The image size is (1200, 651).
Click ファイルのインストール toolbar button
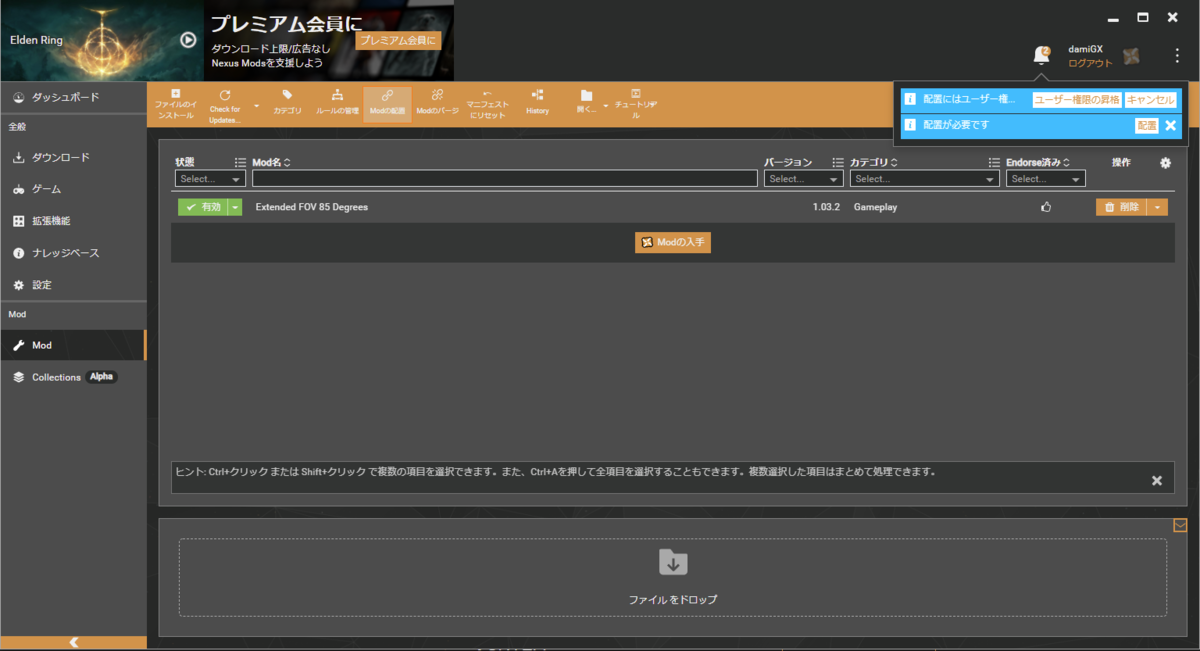pos(175,104)
